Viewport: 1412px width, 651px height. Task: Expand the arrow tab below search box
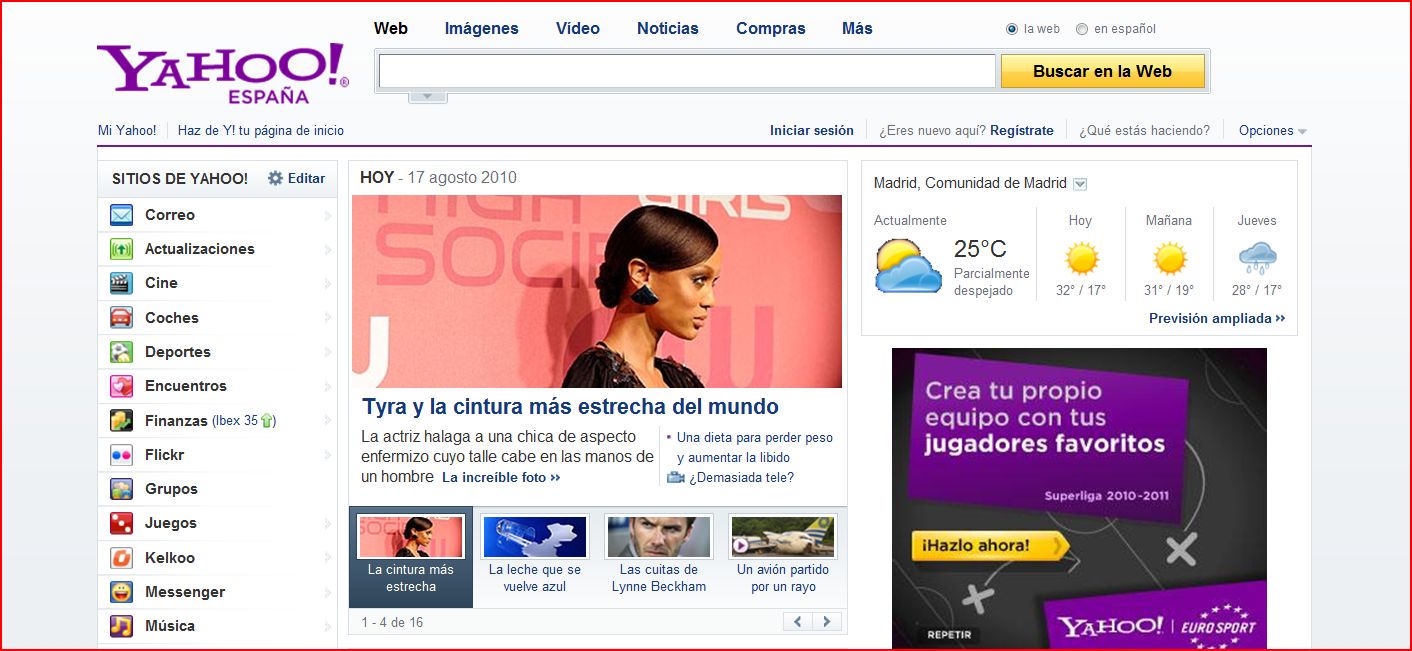427,96
